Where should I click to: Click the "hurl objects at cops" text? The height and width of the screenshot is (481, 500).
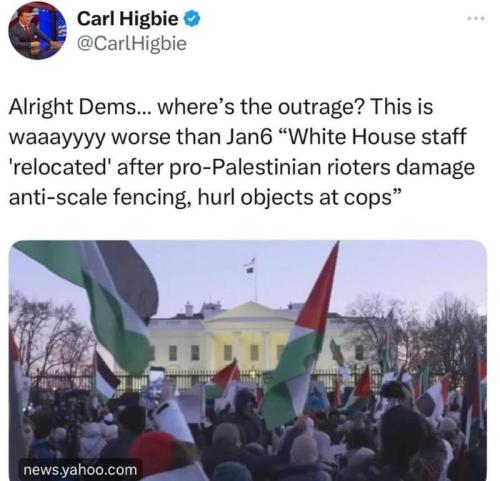pyautogui.click(x=298, y=198)
